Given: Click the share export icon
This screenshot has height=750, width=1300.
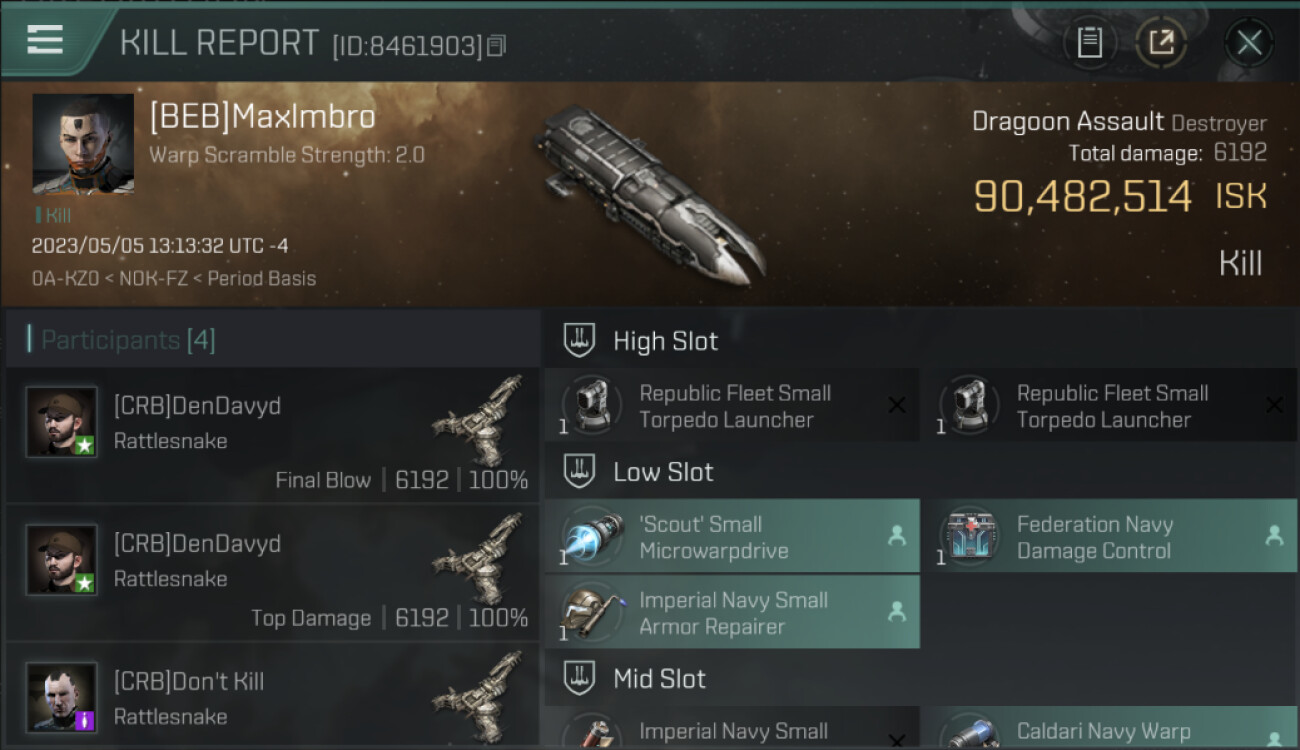Looking at the screenshot, I should click(x=1161, y=43).
